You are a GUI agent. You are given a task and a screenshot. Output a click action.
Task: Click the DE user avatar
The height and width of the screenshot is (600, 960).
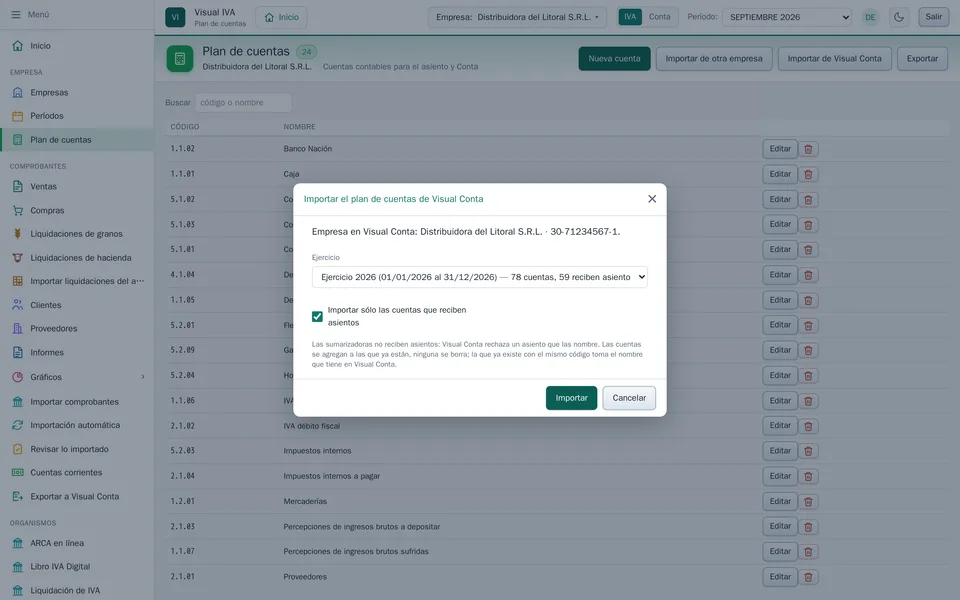[x=870, y=17]
